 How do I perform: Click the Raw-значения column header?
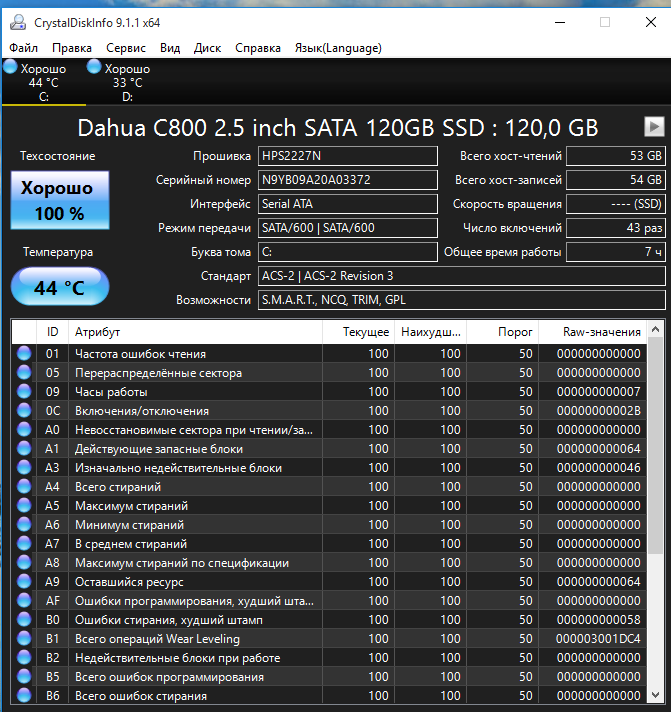click(x=600, y=331)
